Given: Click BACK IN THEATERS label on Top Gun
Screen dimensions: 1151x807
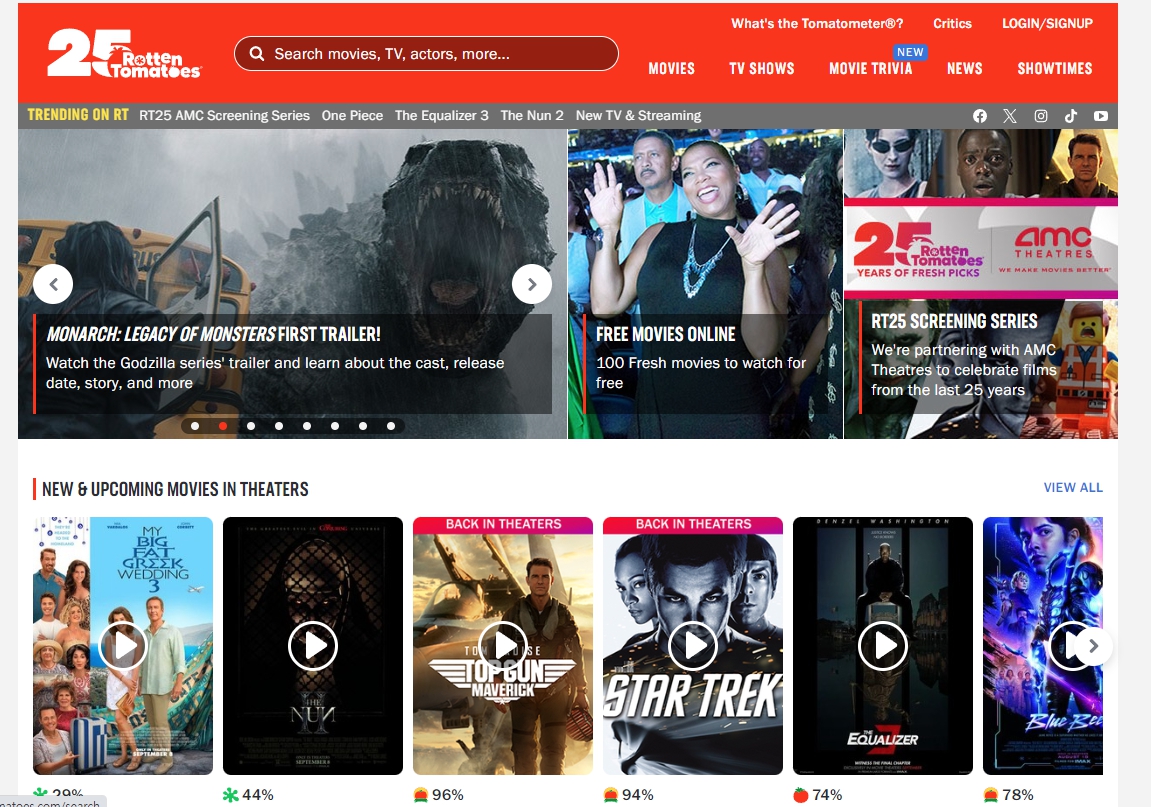Looking at the screenshot, I should pyautogui.click(x=503, y=524).
